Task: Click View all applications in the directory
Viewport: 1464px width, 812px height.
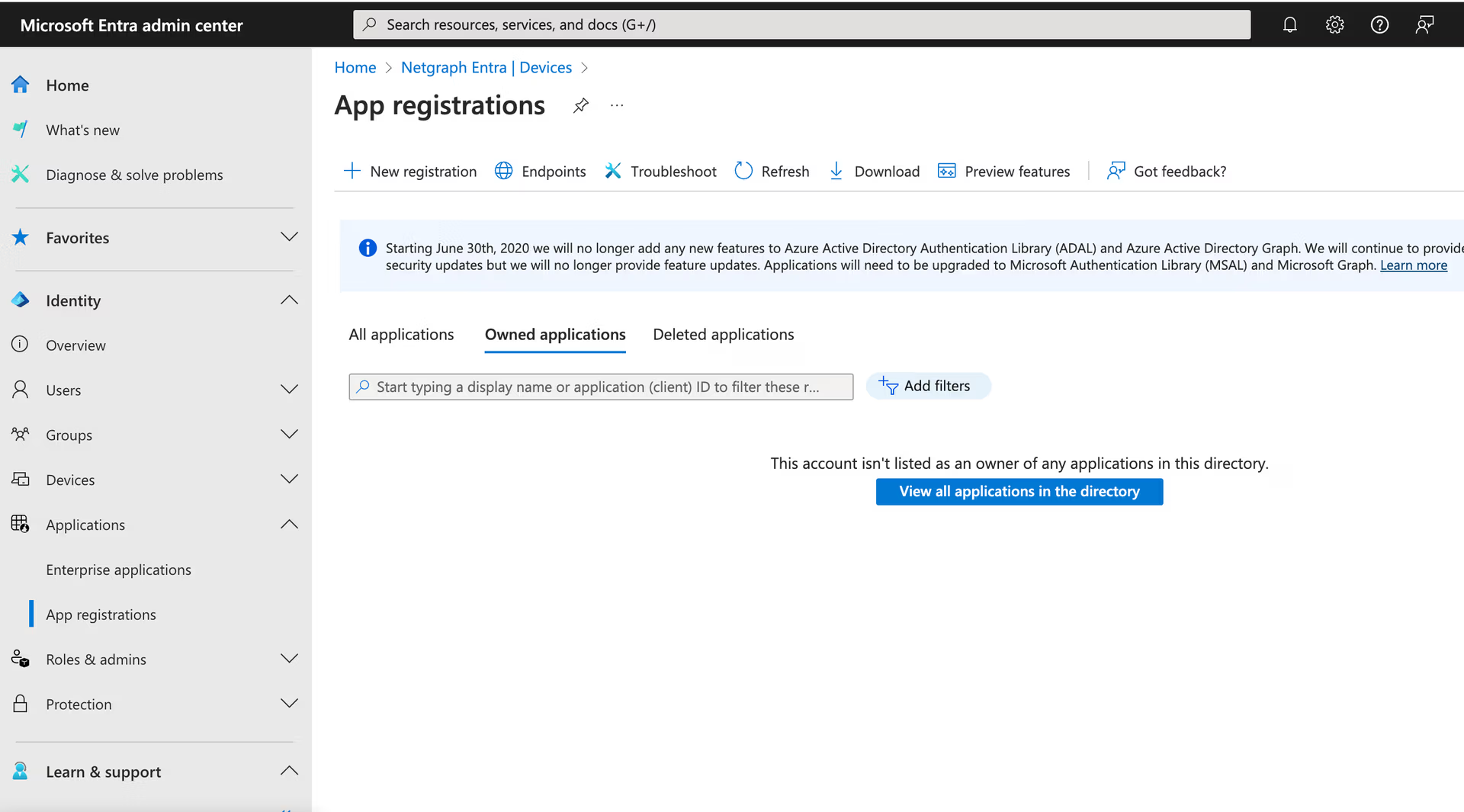Action: coord(1019,492)
